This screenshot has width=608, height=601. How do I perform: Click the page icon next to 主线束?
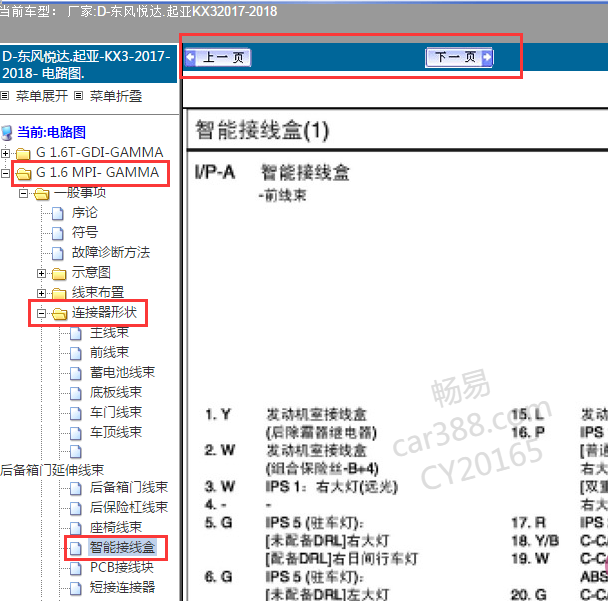(76, 333)
